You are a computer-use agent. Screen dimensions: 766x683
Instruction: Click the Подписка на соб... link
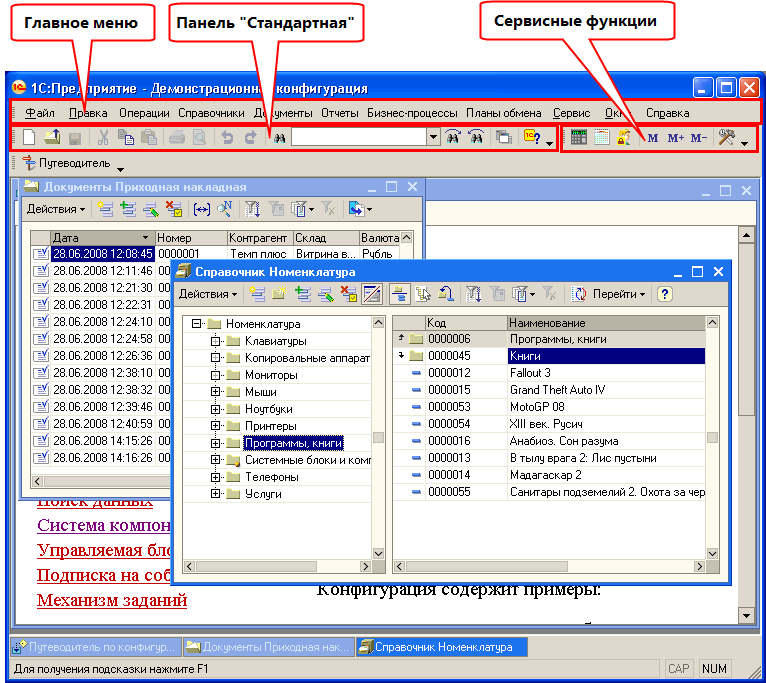[x=104, y=575]
